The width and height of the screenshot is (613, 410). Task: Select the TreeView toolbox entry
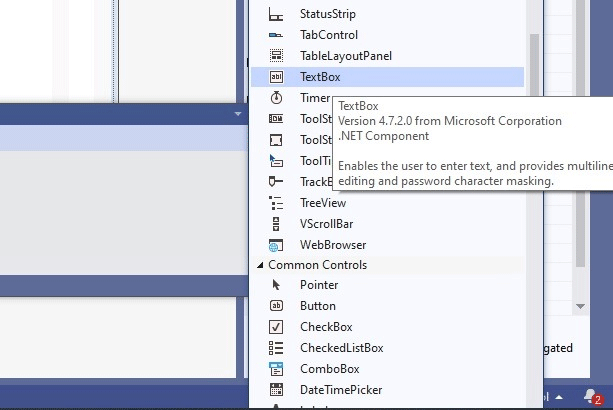tap(322, 203)
